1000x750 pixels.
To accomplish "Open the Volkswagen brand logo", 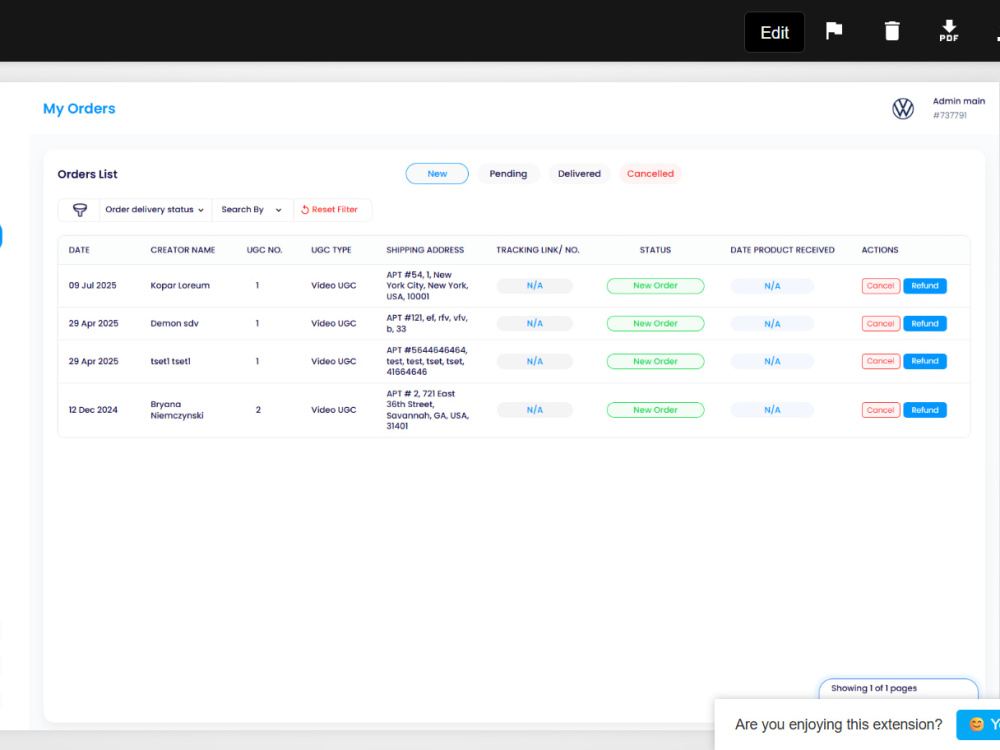I will (902, 108).
